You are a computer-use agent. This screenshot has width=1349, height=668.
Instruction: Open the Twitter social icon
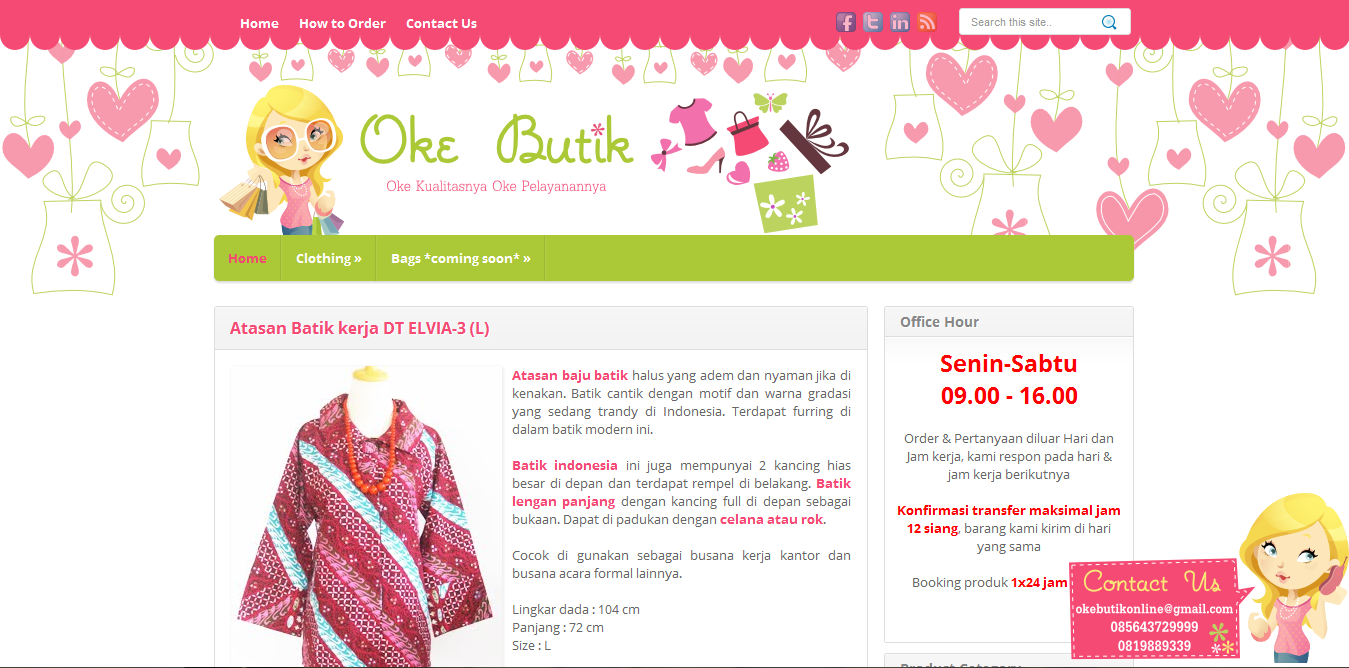tap(873, 22)
